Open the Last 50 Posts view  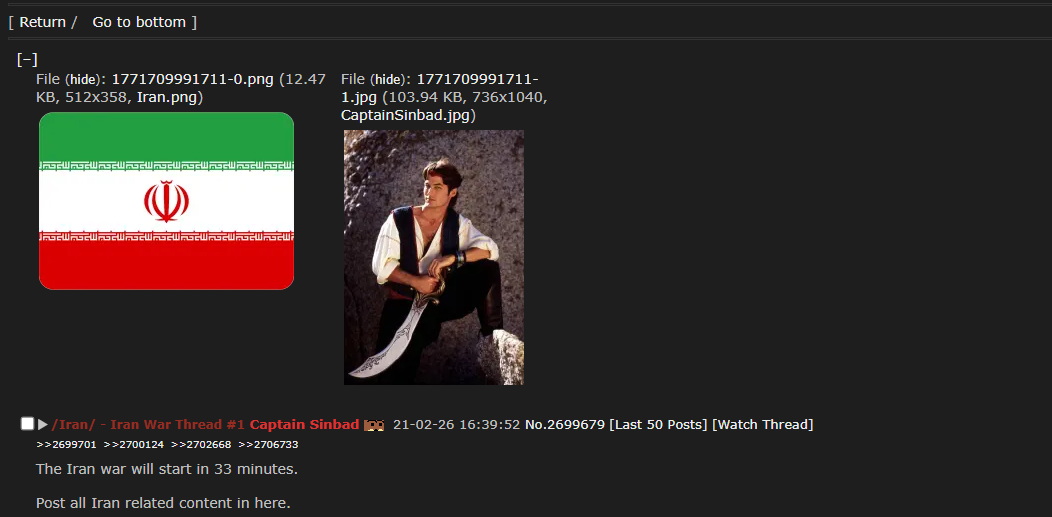658,424
